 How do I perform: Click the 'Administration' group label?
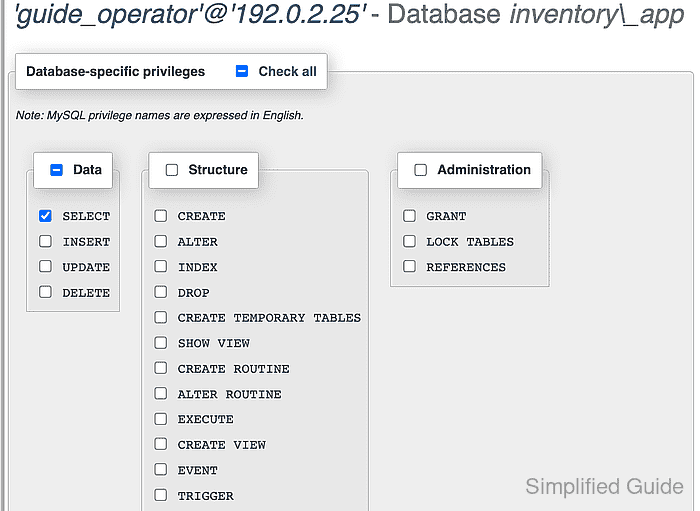click(484, 170)
